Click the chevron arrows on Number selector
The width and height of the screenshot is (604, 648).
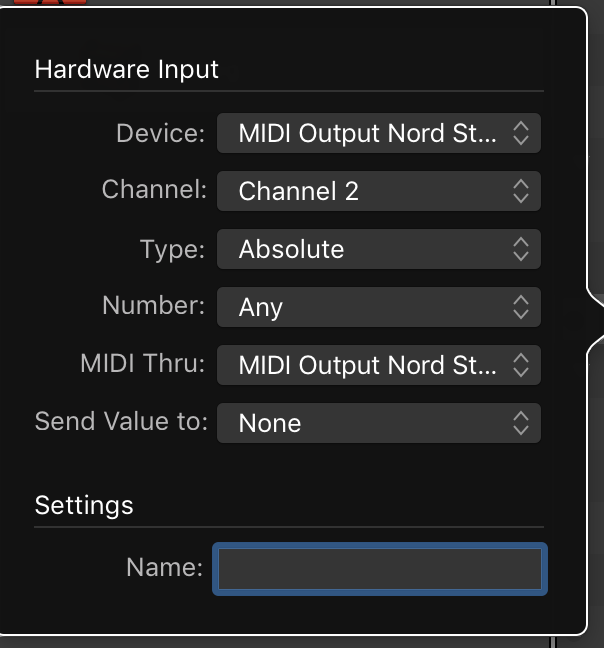[520, 307]
